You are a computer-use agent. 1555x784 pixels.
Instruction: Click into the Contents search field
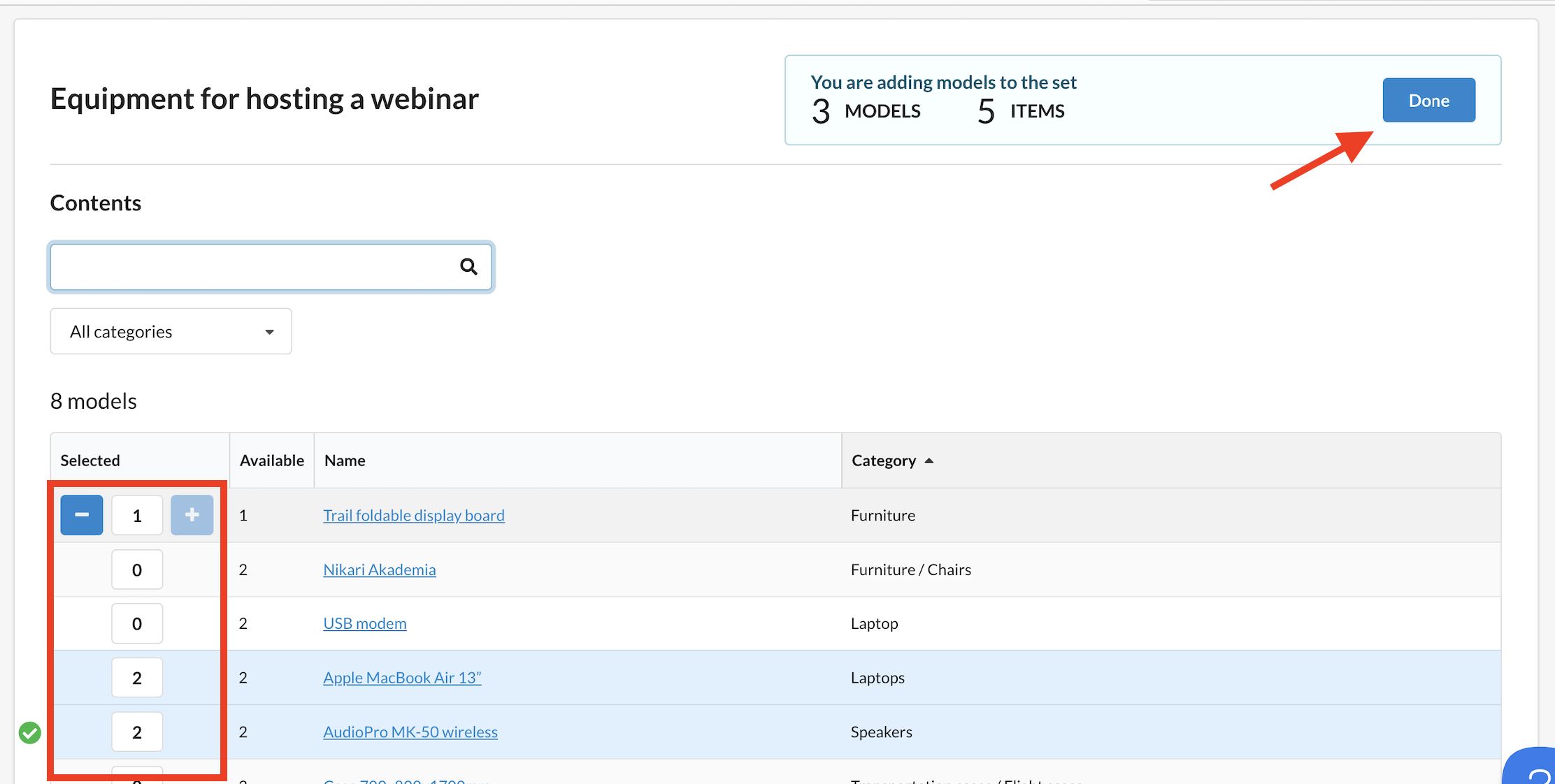(x=252, y=266)
